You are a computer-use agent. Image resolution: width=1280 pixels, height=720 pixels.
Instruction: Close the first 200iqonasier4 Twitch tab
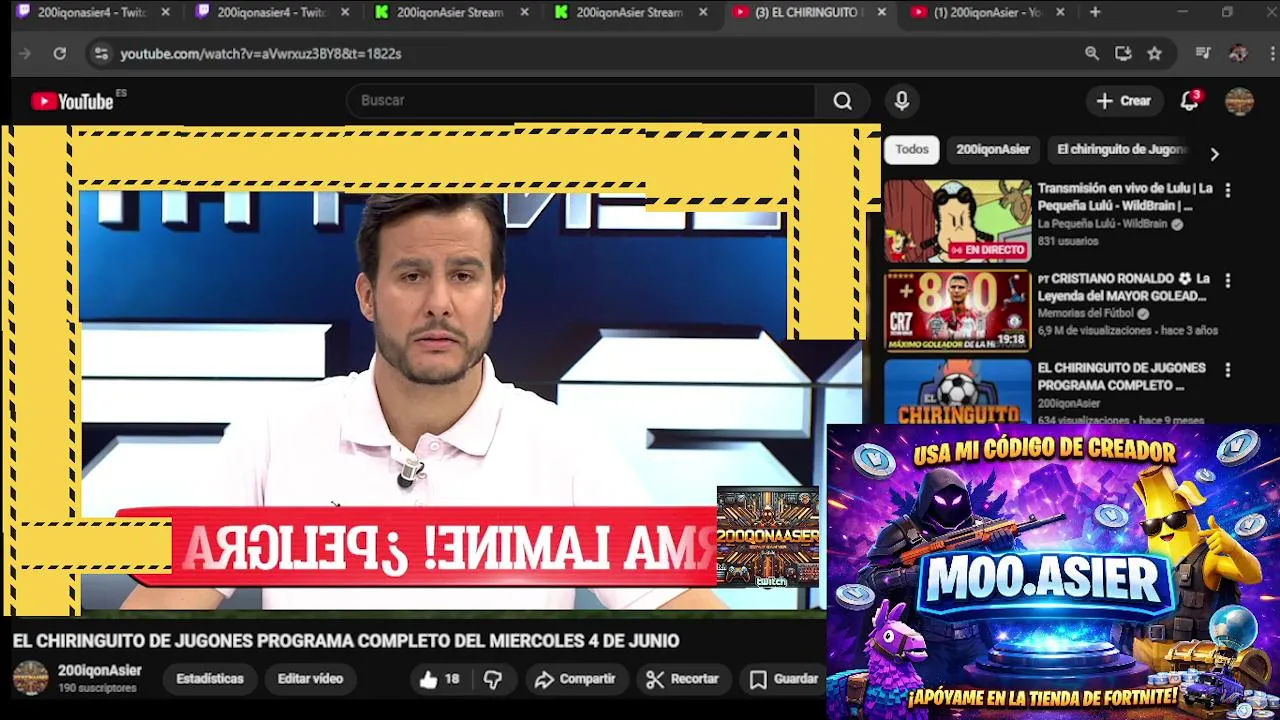click(x=166, y=12)
